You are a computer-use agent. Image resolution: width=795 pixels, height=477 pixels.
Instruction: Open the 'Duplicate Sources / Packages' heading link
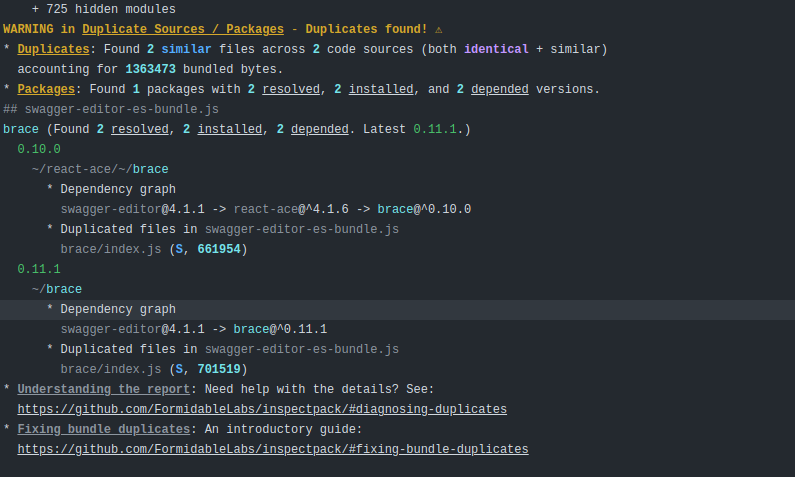click(183, 29)
